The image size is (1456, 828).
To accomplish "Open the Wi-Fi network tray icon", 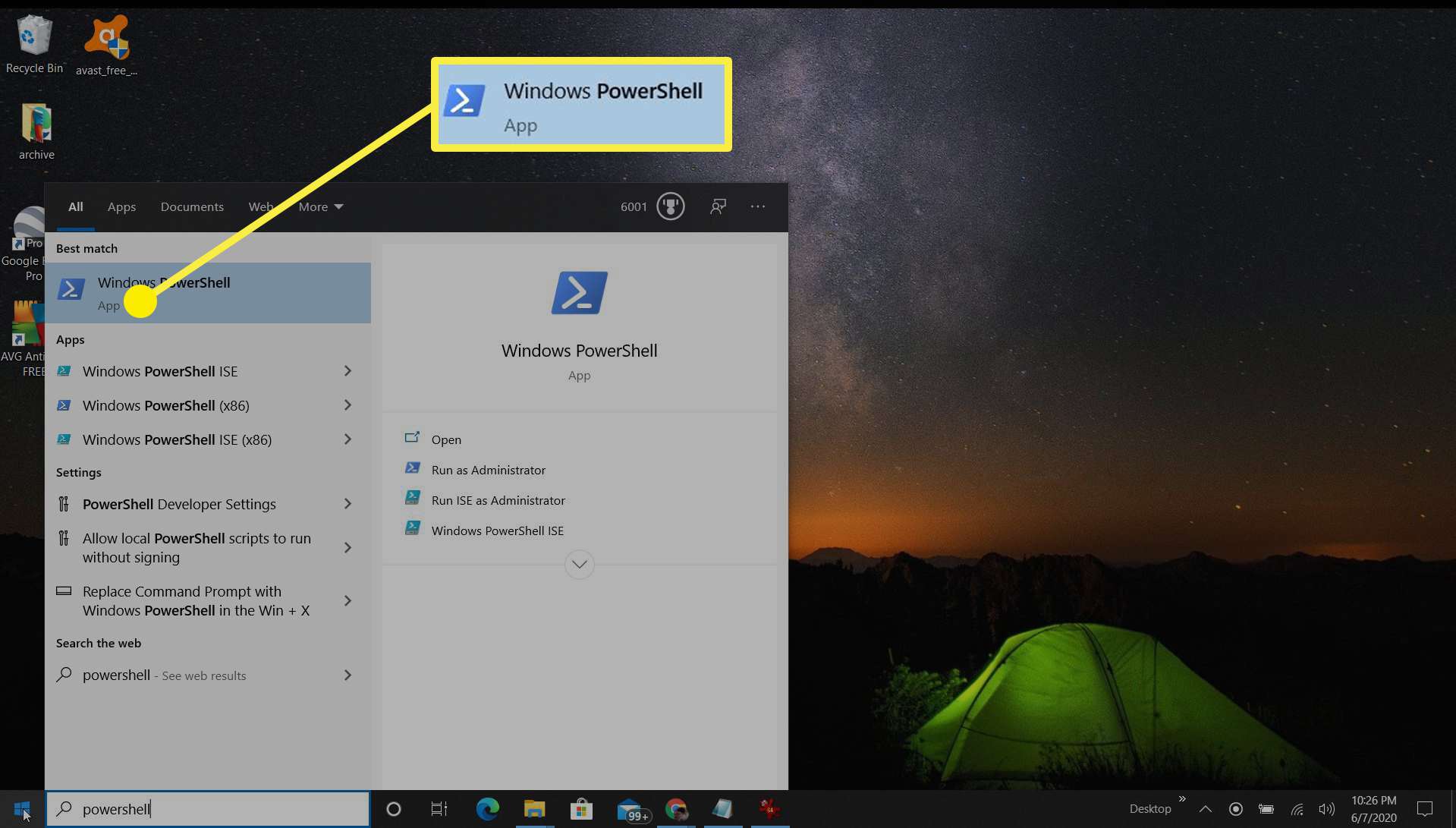I will (x=1297, y=809).
